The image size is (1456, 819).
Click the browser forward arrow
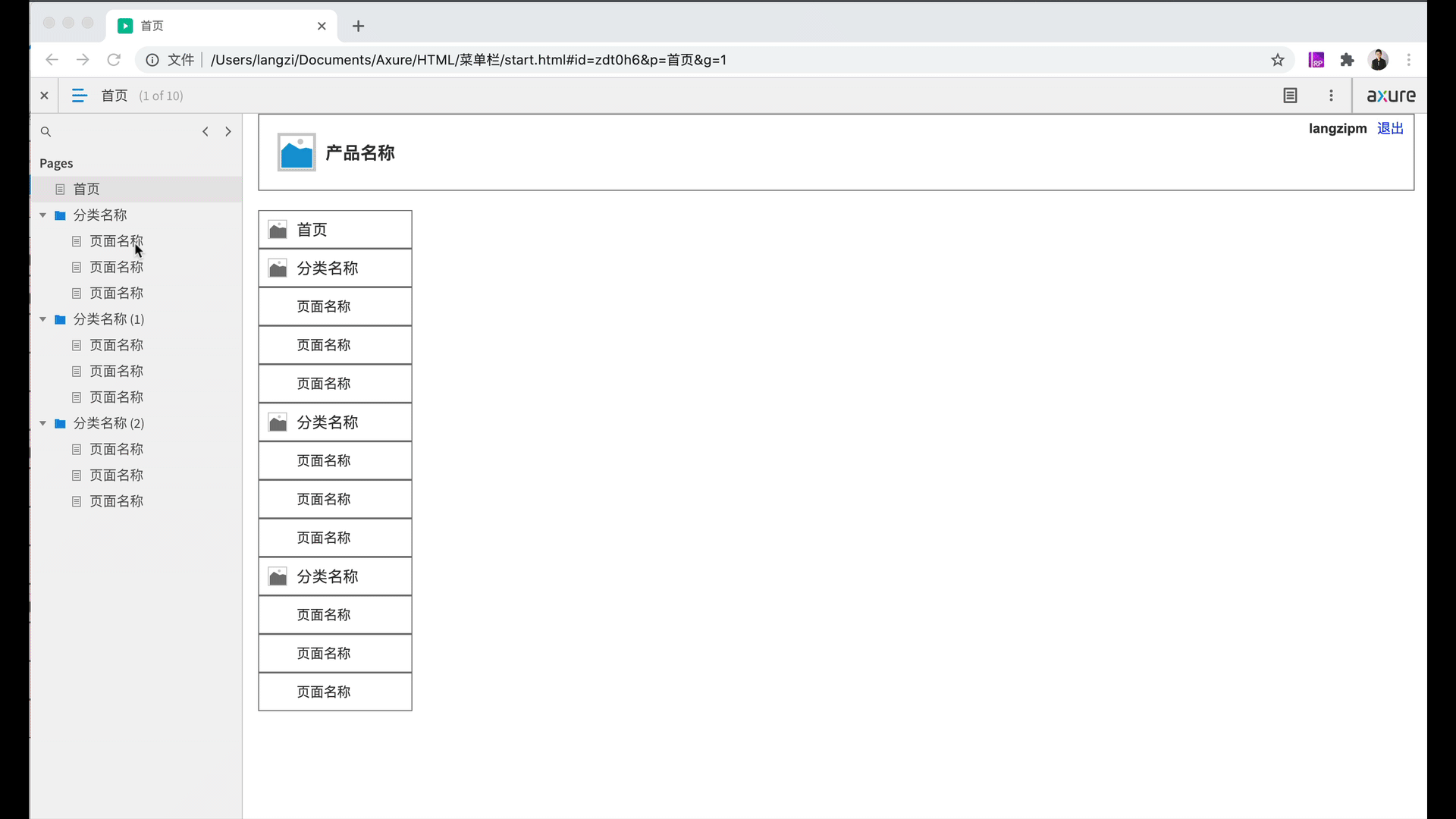click(83, 60)
